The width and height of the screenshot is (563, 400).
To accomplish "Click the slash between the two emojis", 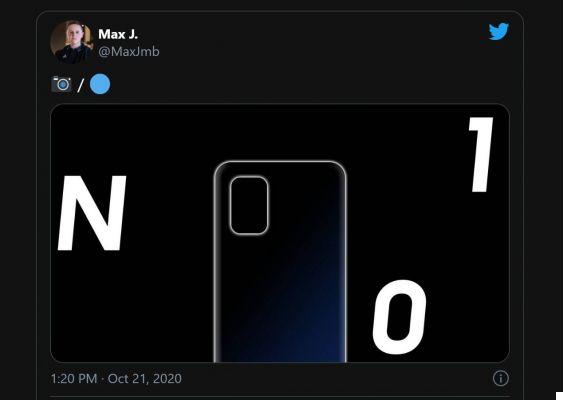I will 80,85.
